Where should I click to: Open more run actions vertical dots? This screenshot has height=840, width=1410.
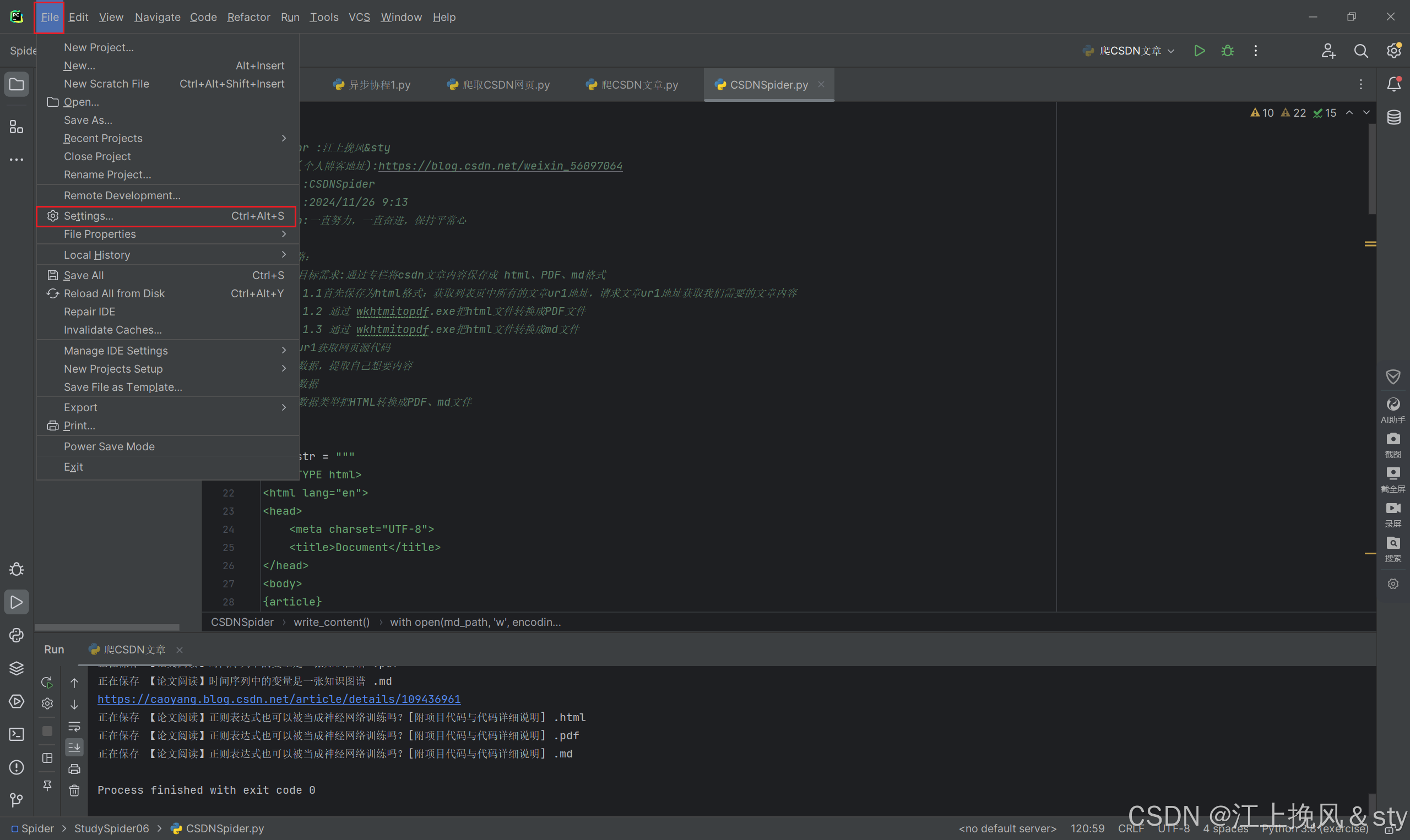tap(1255, 51)
